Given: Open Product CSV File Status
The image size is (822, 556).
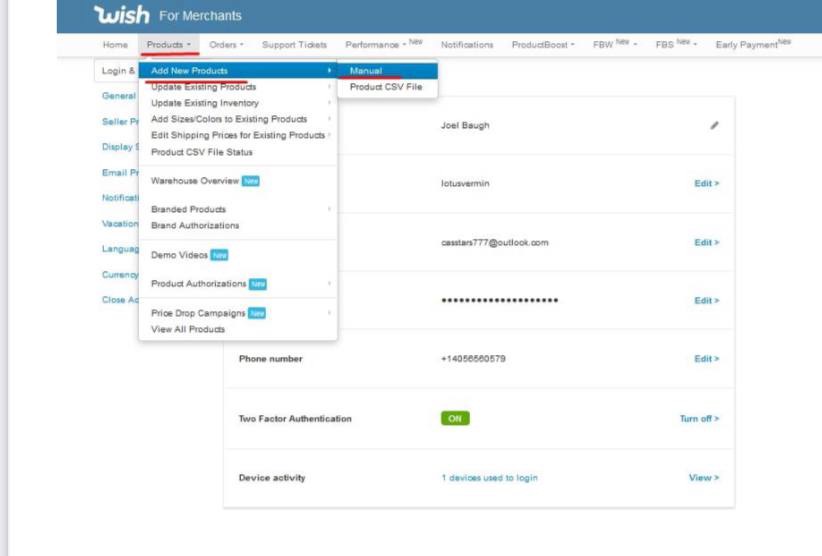Looking at the screenshot, I should pos(238,152).
